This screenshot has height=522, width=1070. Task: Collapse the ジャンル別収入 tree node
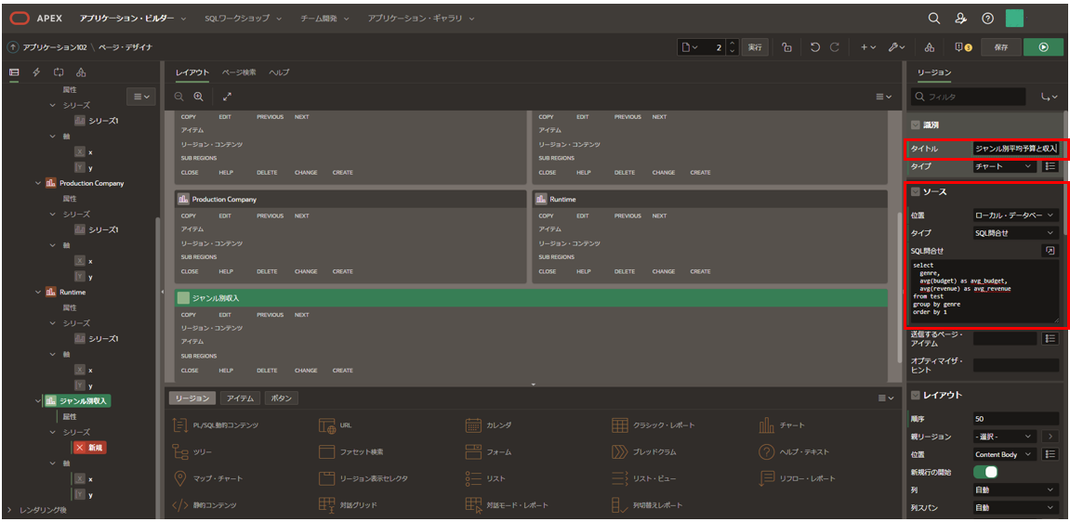pos(38,401)
